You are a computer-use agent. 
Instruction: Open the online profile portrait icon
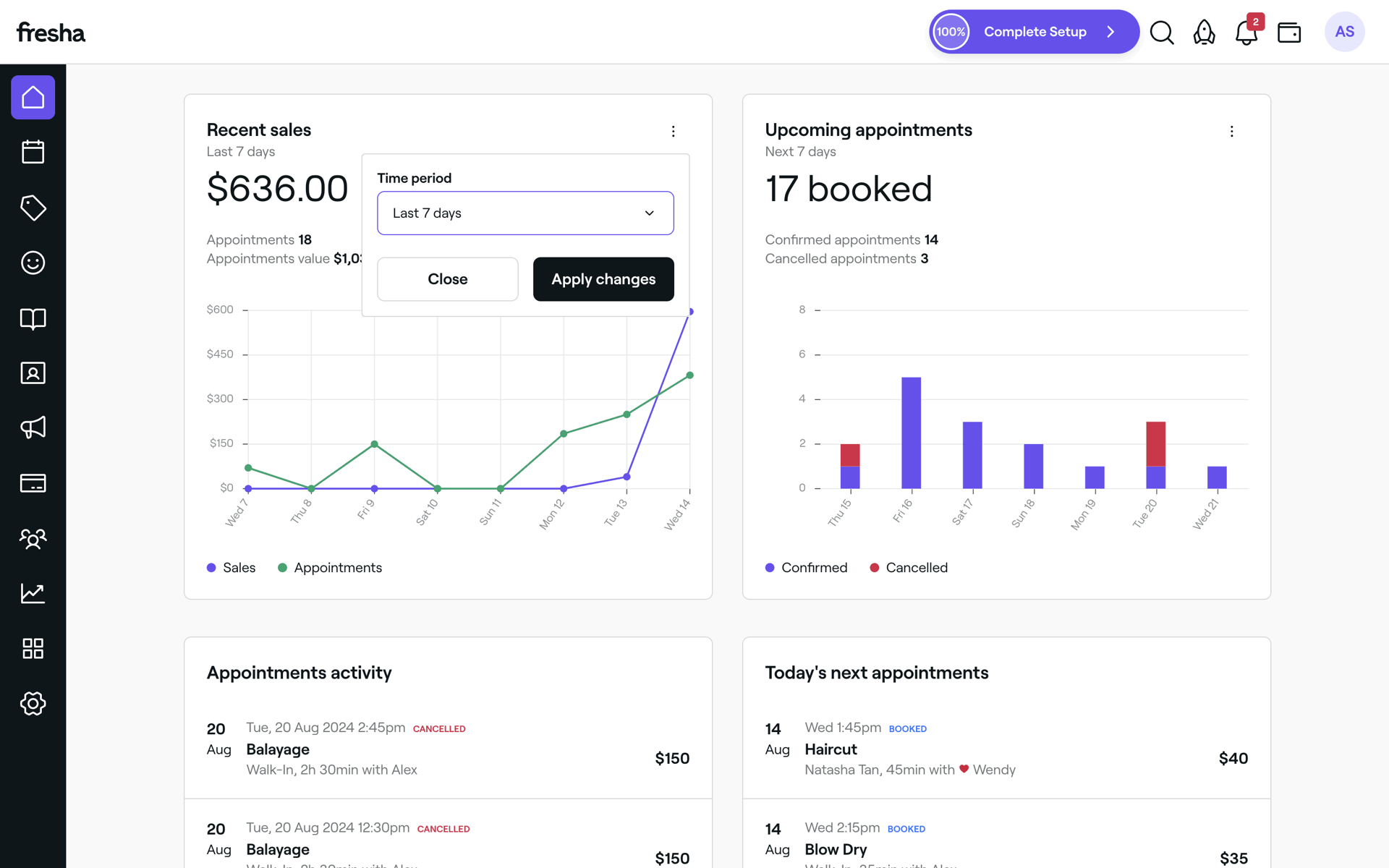click(33, 373)
